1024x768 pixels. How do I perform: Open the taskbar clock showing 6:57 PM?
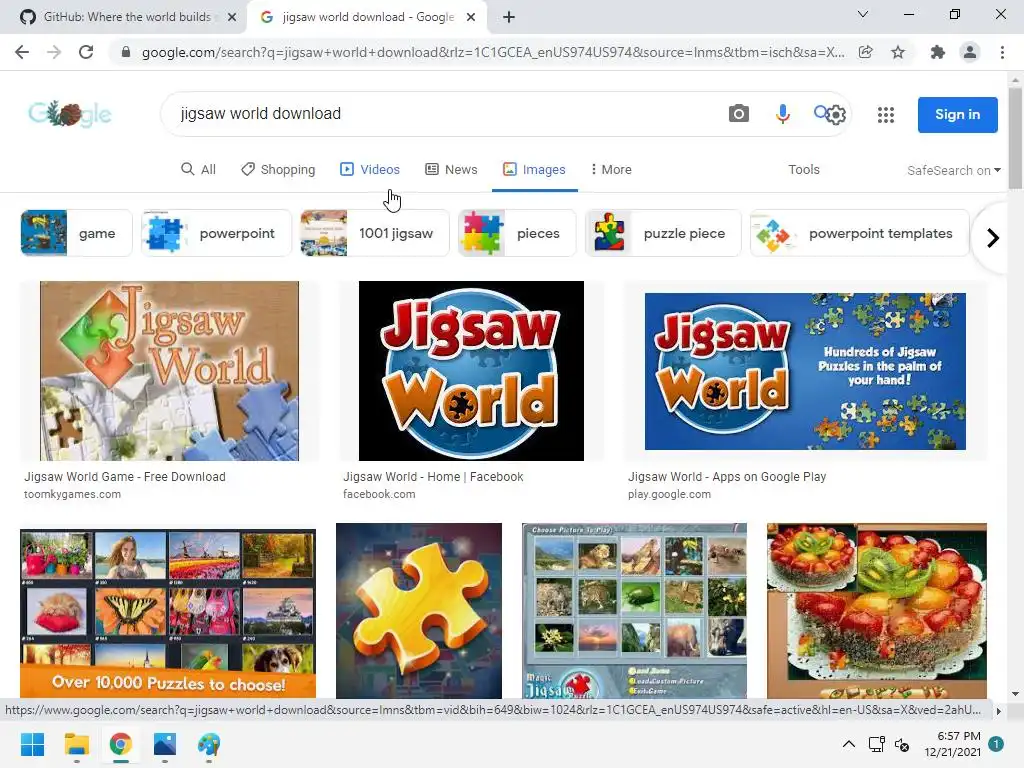coord(952,744)
